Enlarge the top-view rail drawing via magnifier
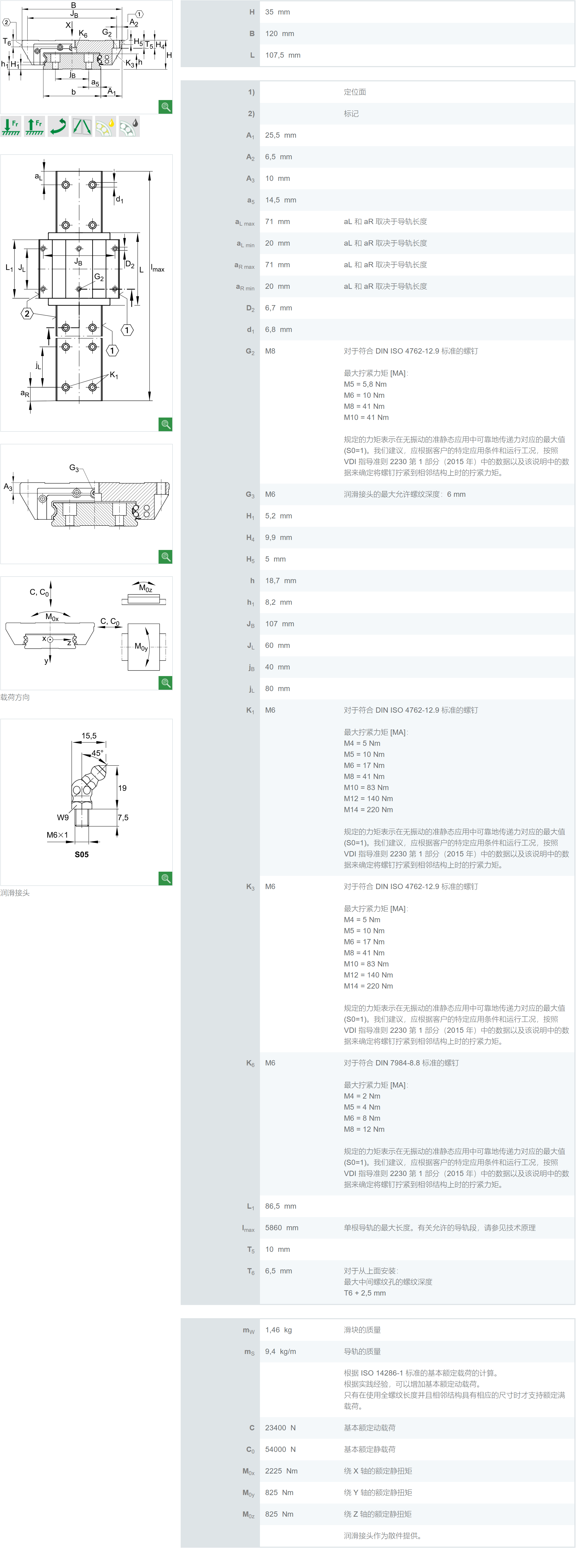Viewport: 576px width, 1568px height. tap(166, 424)
